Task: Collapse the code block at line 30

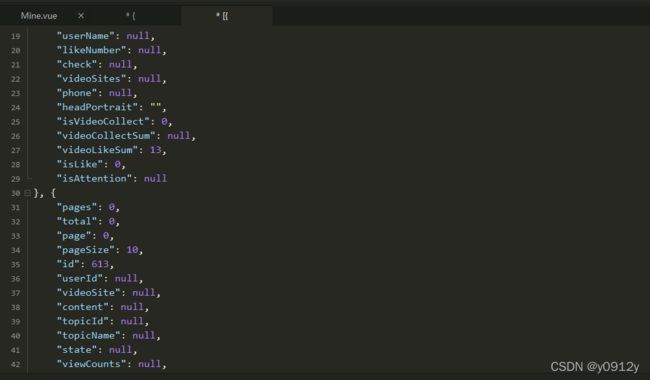Action: point(27,193)
